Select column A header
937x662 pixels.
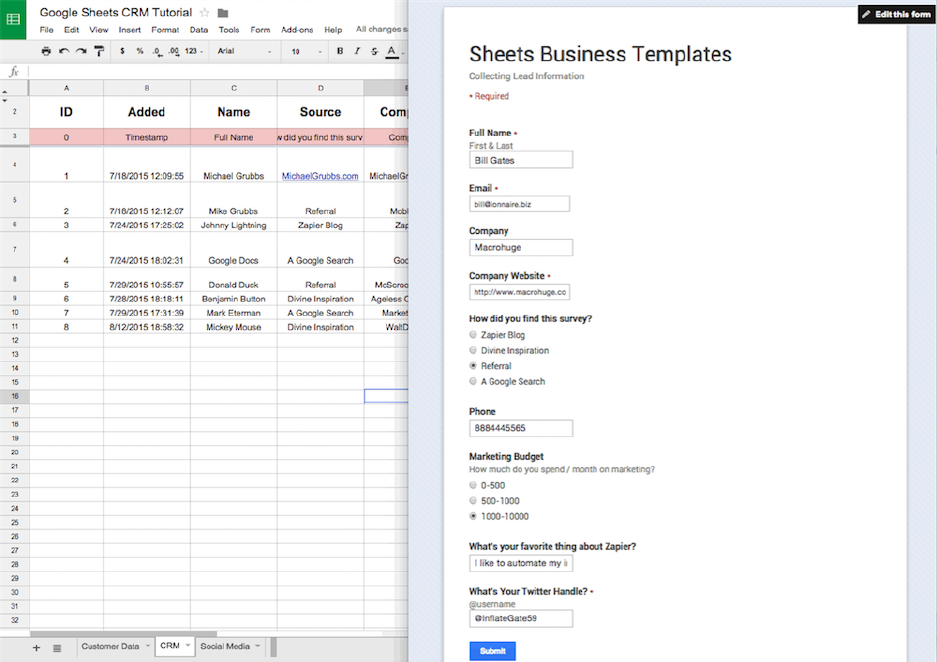click(66, 88)
